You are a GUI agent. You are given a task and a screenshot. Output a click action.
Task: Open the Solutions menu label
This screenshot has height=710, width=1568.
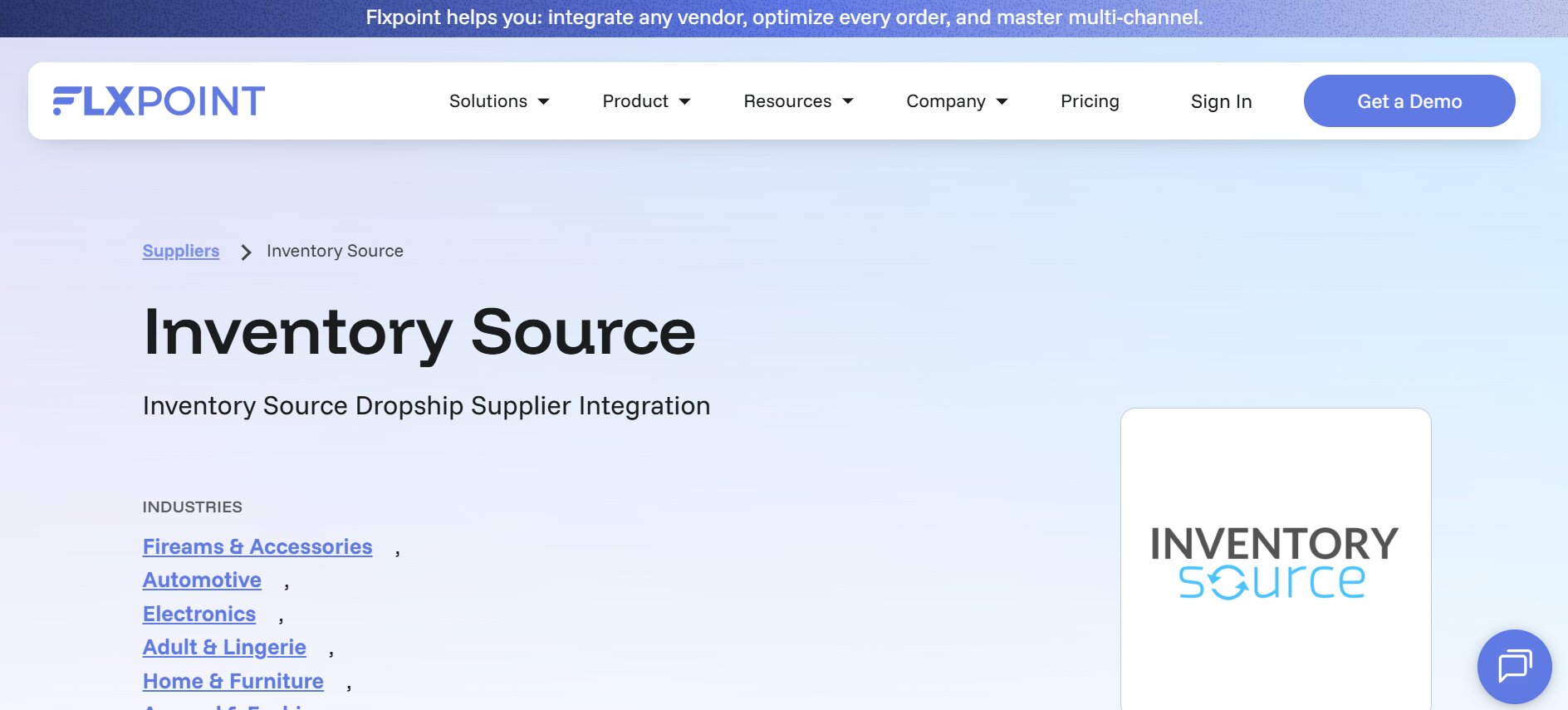(488, 101)
